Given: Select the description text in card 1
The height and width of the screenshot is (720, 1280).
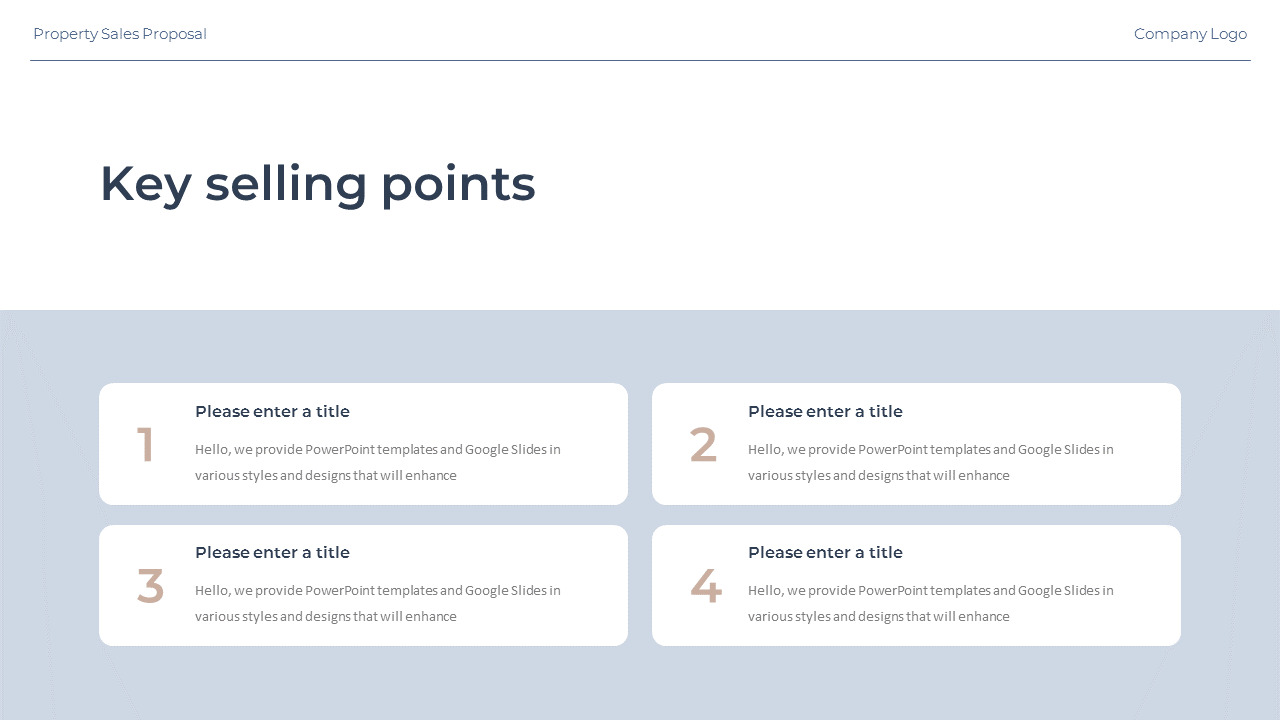Looking at the screenshot, I should (x=378, y=462).
